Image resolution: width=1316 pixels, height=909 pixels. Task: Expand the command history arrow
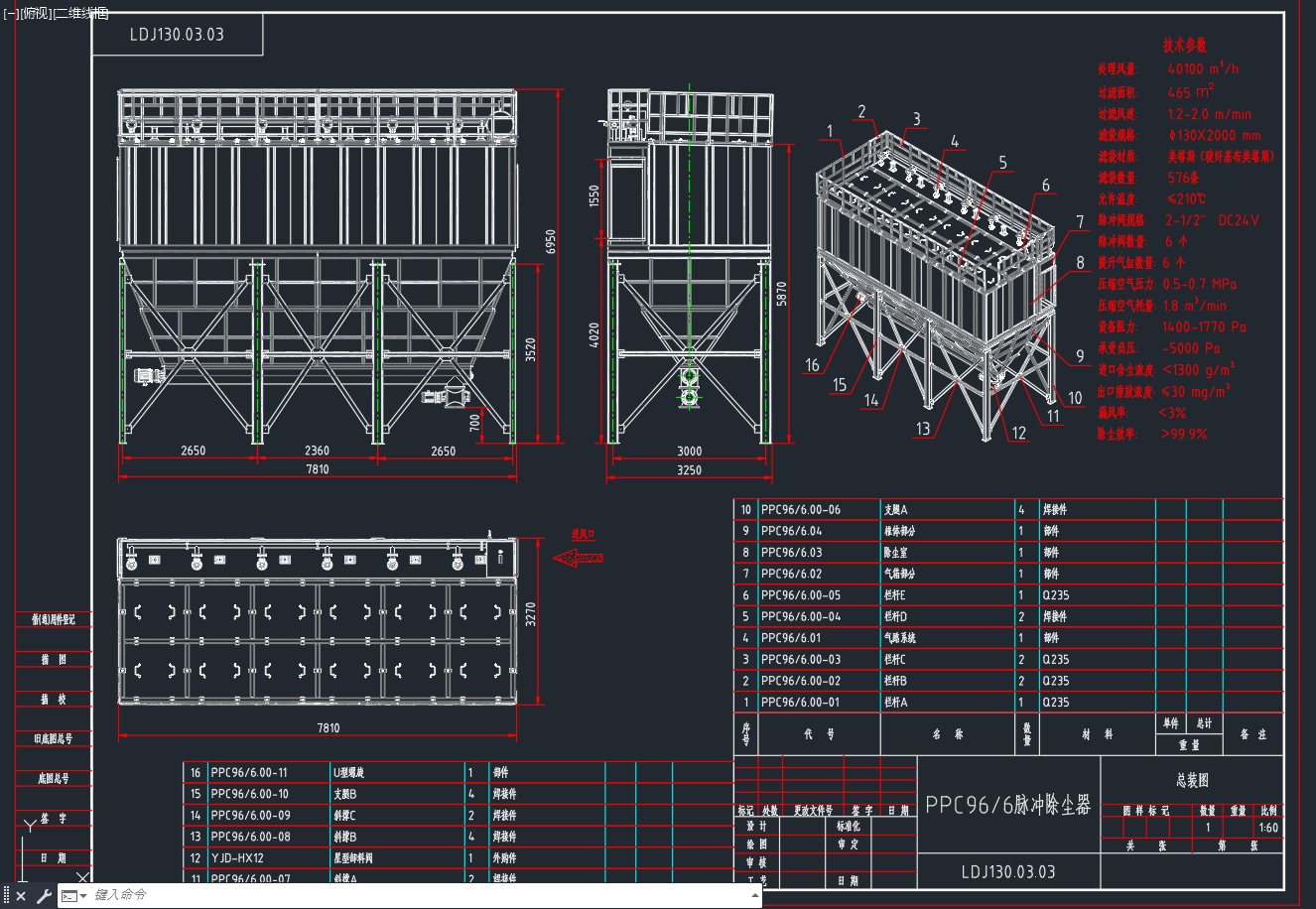coord(755,895)
